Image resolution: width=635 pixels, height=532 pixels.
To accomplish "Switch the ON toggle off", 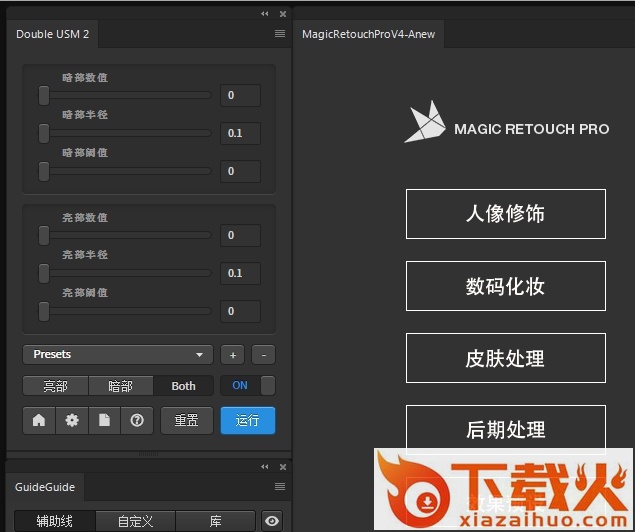I will pos(248,385).
